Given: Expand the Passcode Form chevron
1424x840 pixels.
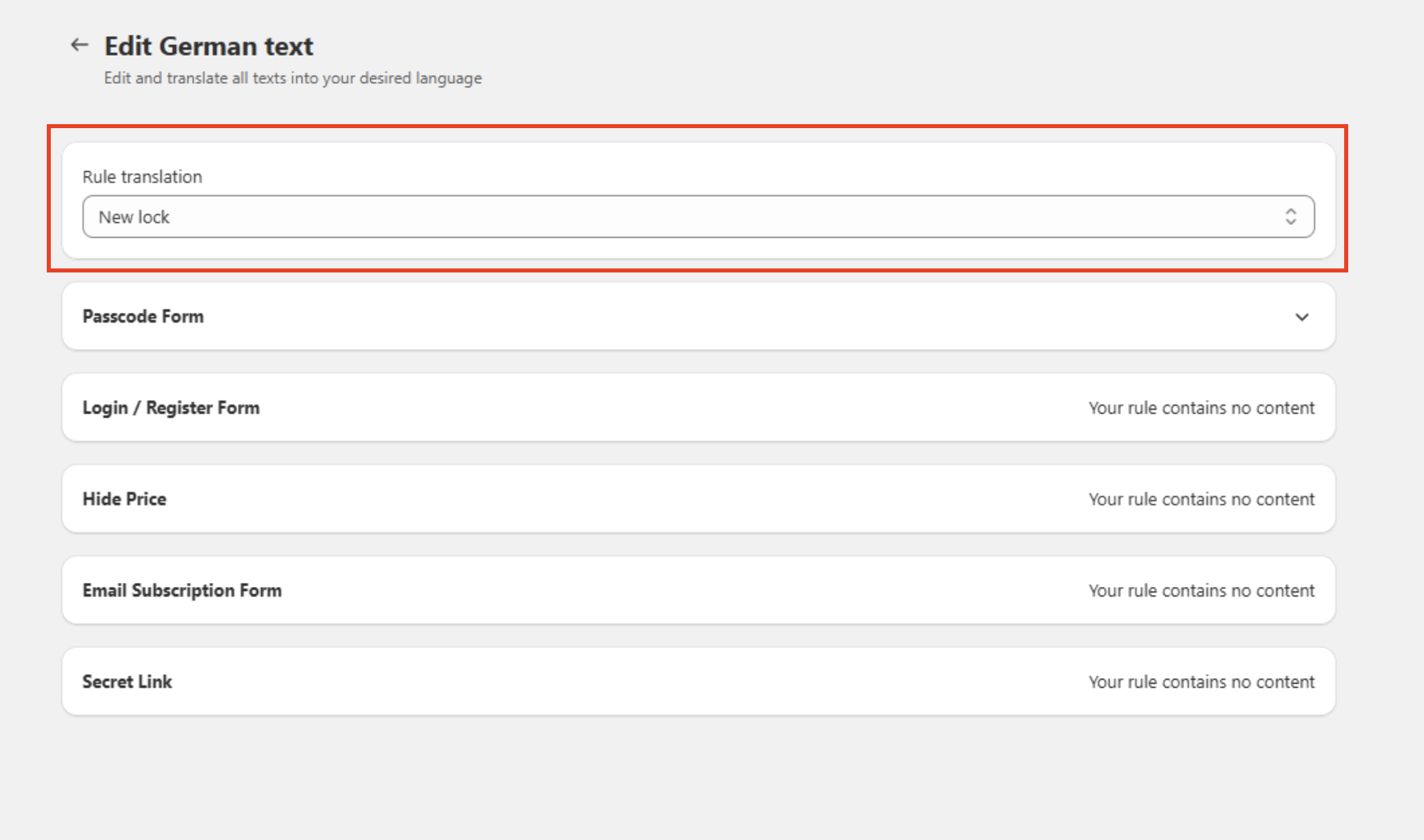Looking at the screenshot, I should (1301, 317).
